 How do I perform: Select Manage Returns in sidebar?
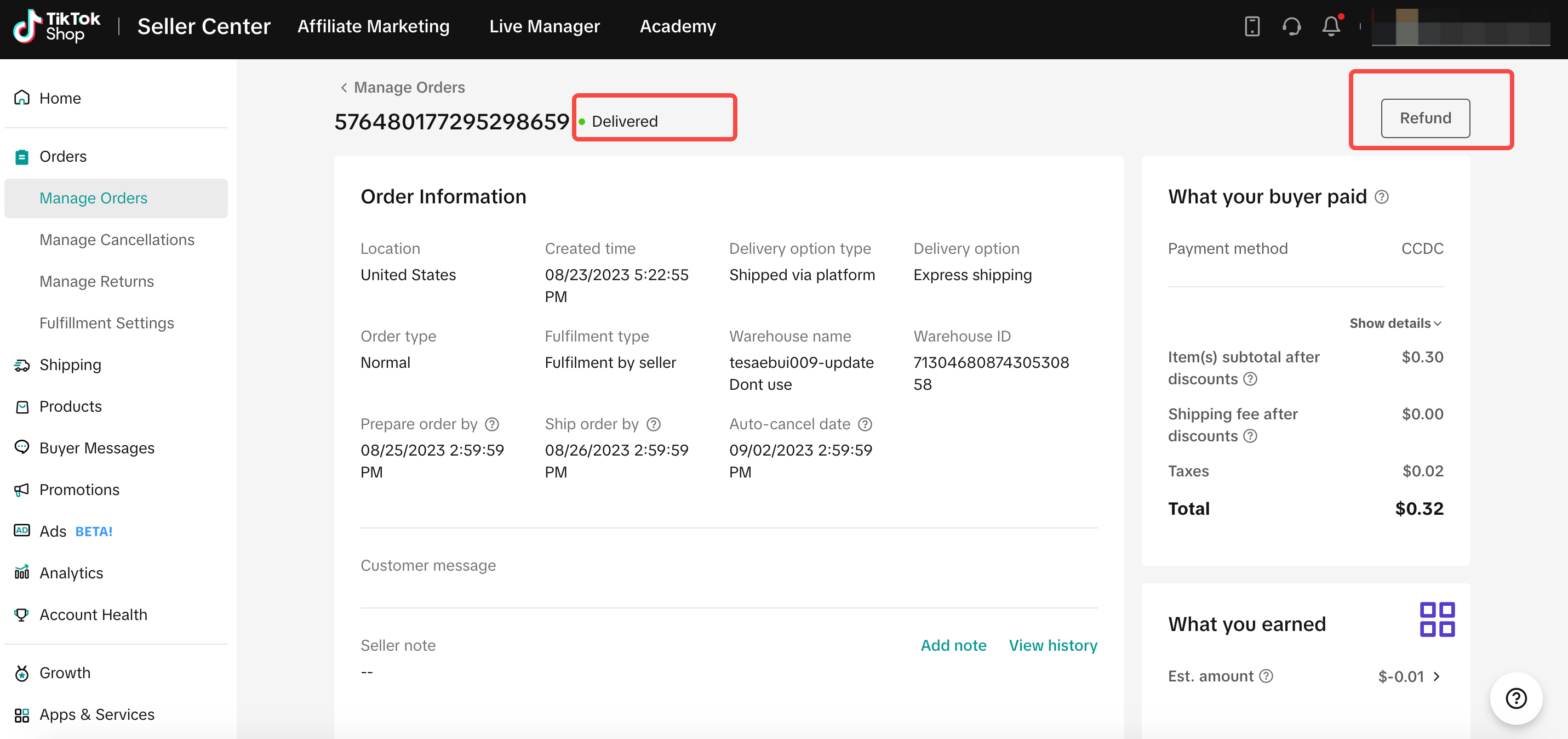pyautogui.click(x=97, y=281)
